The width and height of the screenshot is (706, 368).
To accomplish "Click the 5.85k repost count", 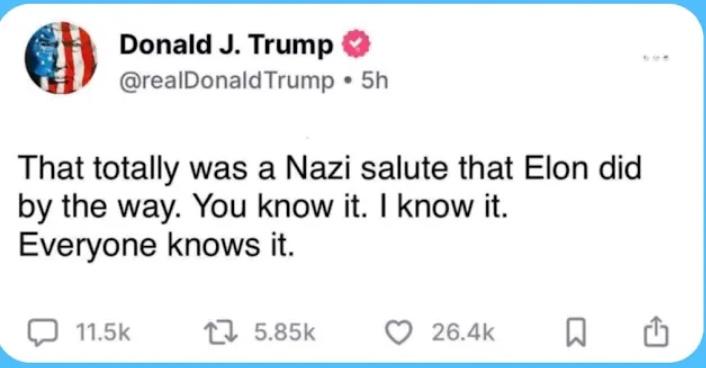I will click(285, 333).
